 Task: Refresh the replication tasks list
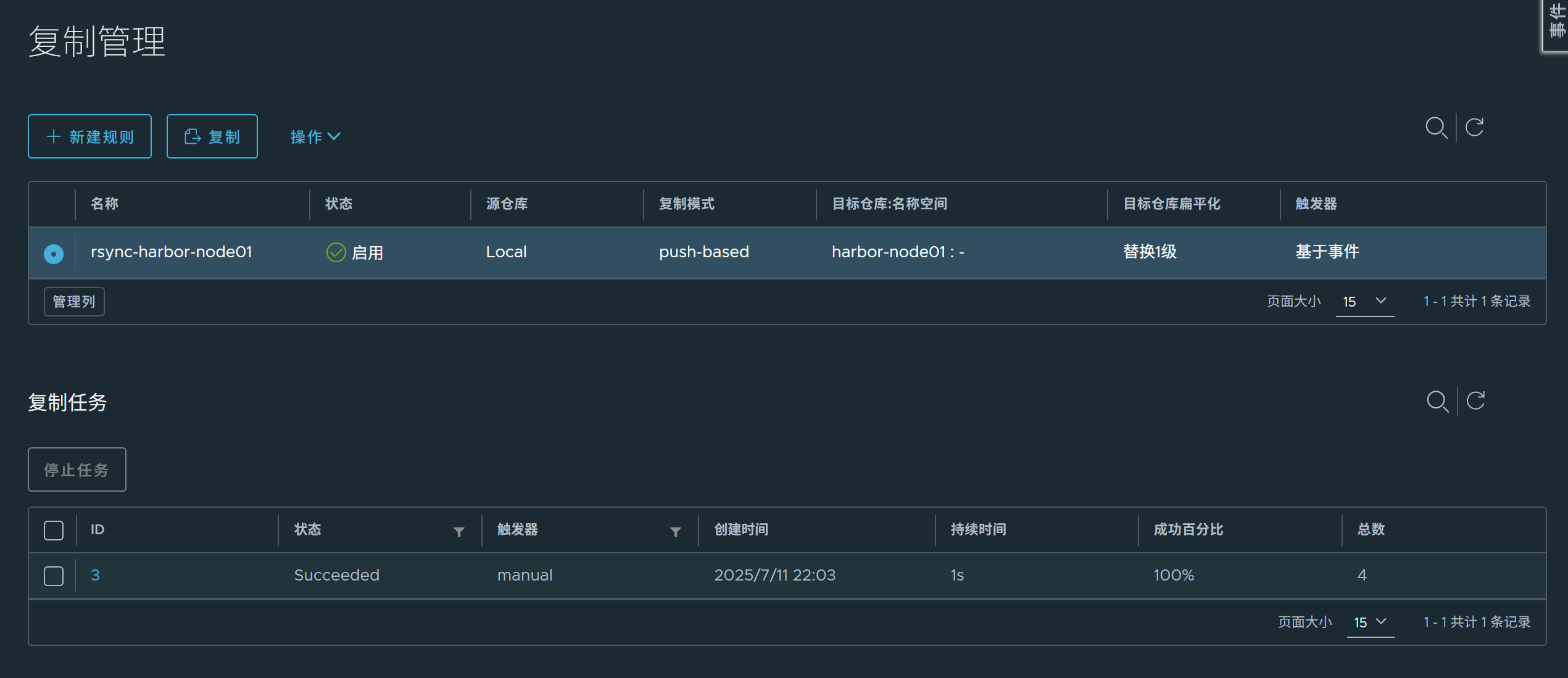[1475, 401]
